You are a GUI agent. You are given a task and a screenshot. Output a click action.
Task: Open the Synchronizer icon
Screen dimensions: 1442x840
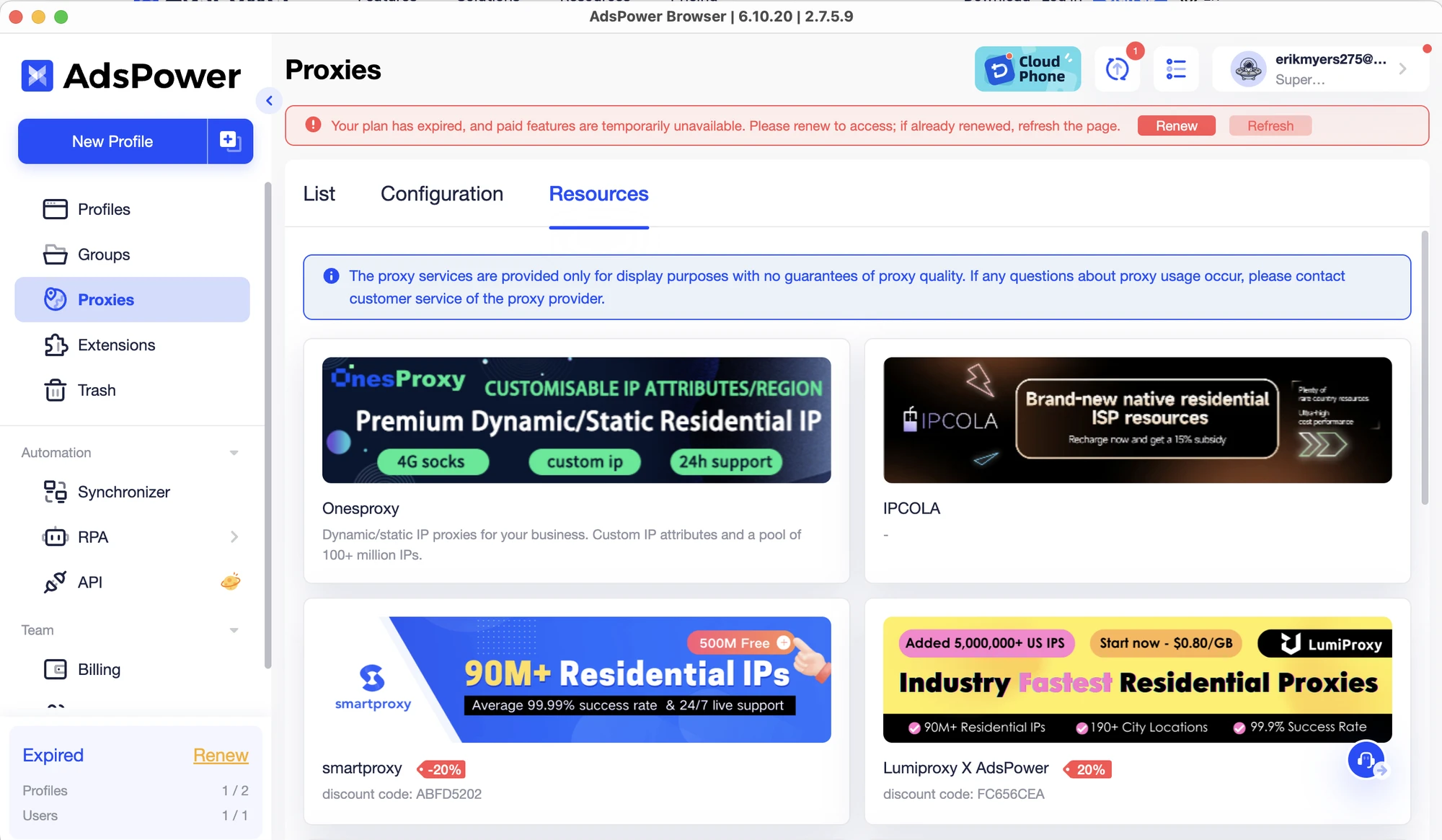(56, 492)
